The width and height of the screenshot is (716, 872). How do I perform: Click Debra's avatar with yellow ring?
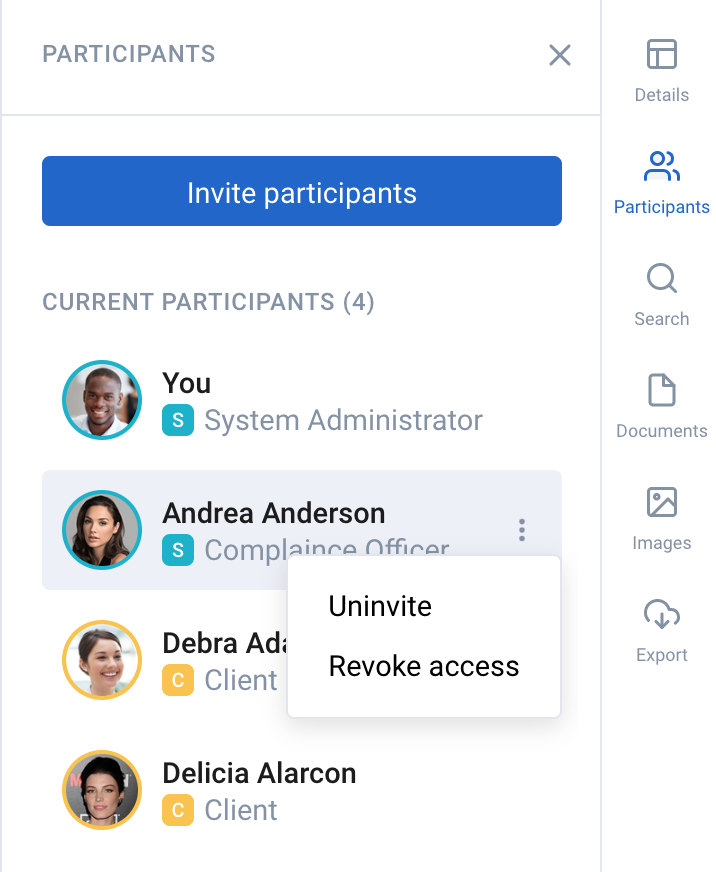point(102,660)
